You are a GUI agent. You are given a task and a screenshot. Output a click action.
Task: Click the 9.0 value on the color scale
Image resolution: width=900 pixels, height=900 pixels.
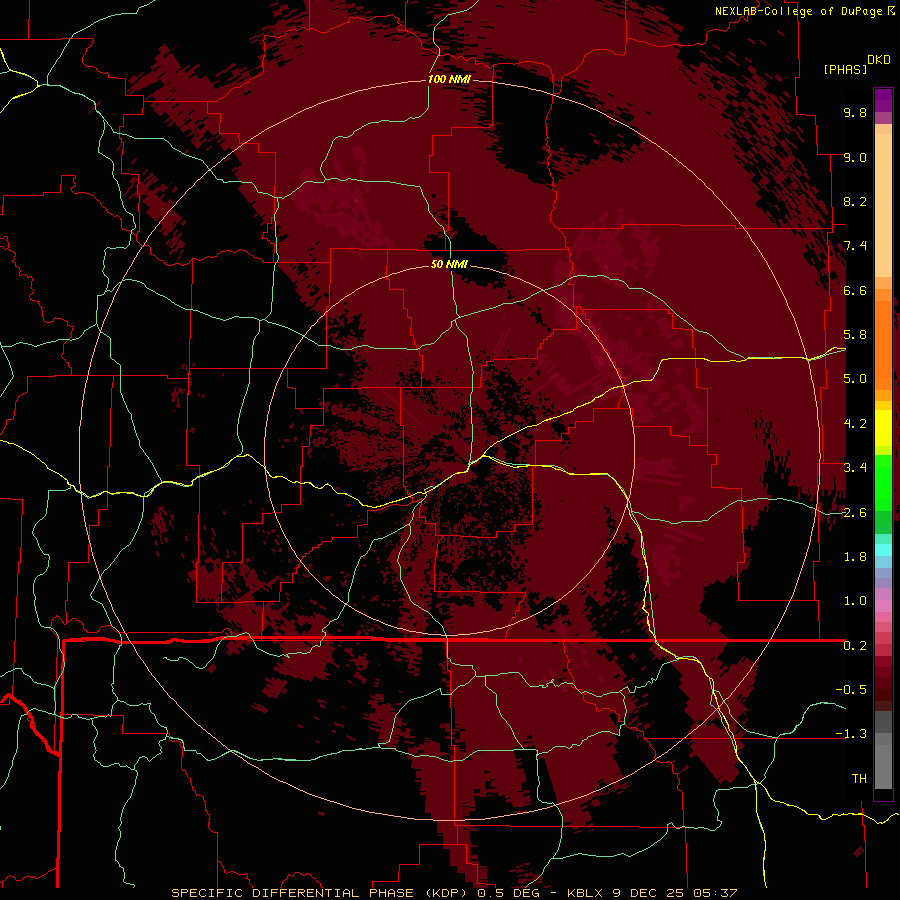855,157
